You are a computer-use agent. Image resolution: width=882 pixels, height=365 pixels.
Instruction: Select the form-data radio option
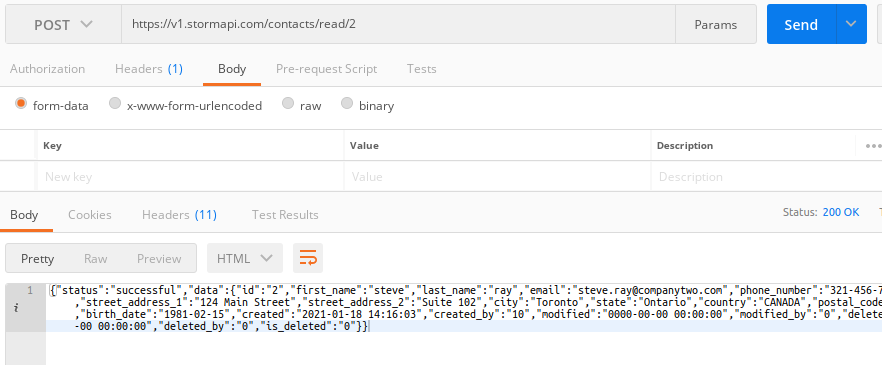21,103
